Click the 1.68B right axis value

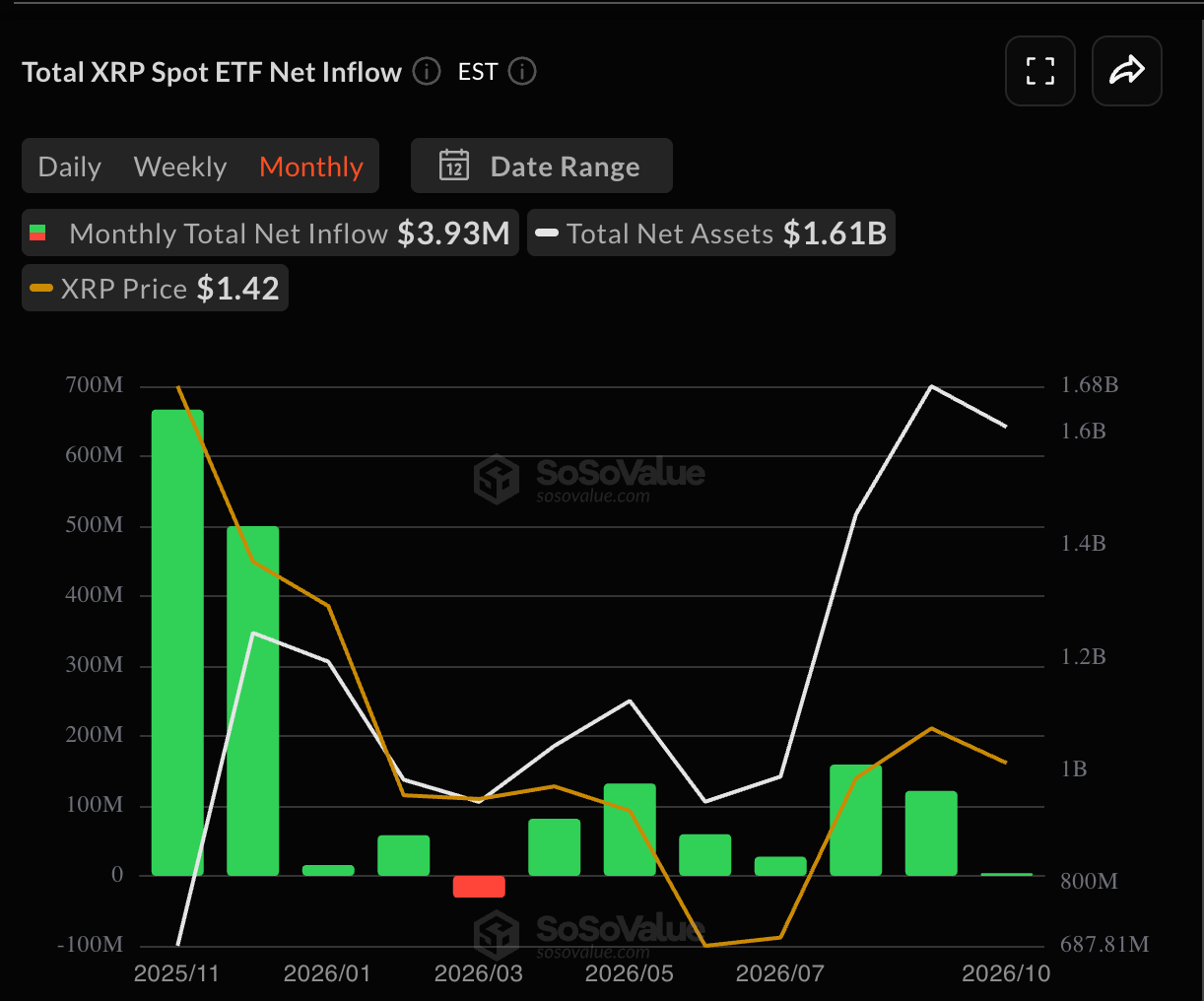[x=1090, y=385]
